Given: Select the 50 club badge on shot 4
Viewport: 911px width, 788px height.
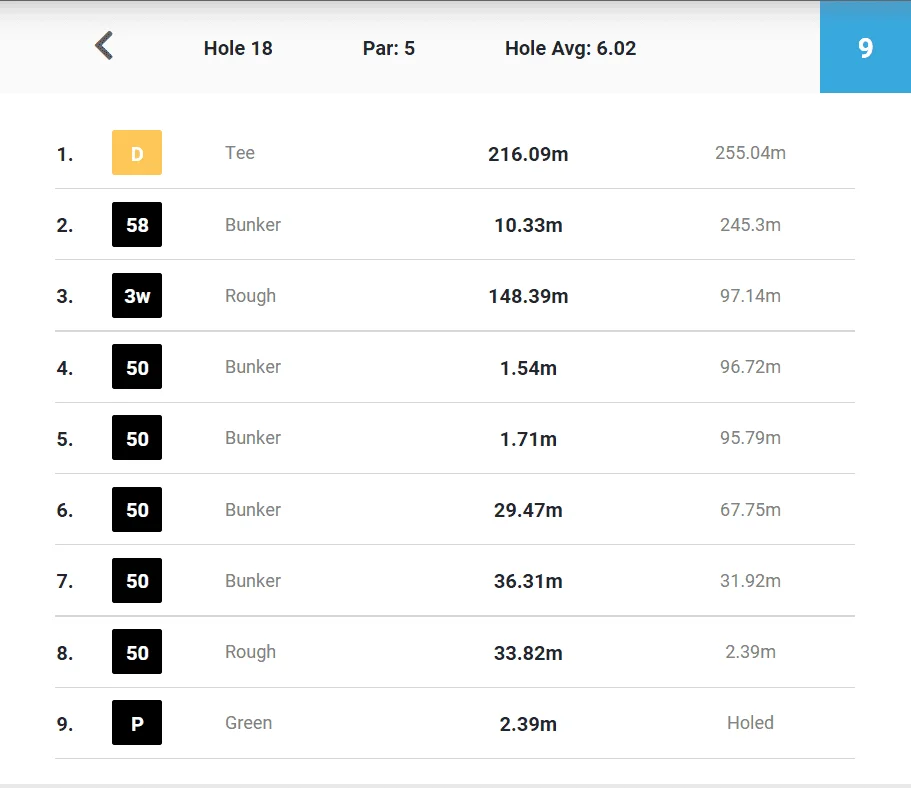Looking at the screenshot, I should pos(137,367).
